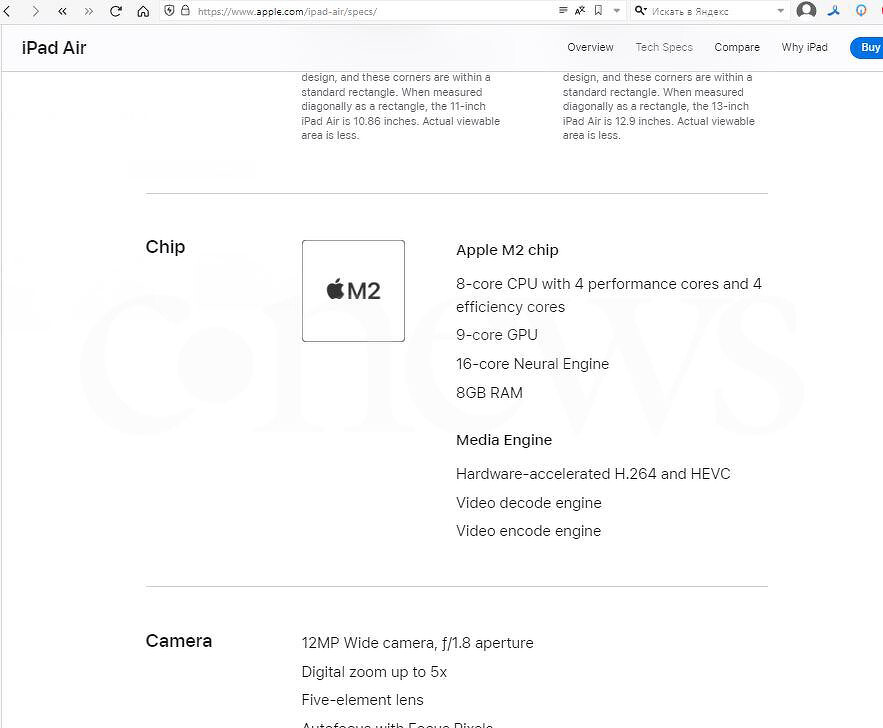Bookmark this page with the bookmark icon
Viewport: 883px width, 728px height.
click(x=599, y=10)
